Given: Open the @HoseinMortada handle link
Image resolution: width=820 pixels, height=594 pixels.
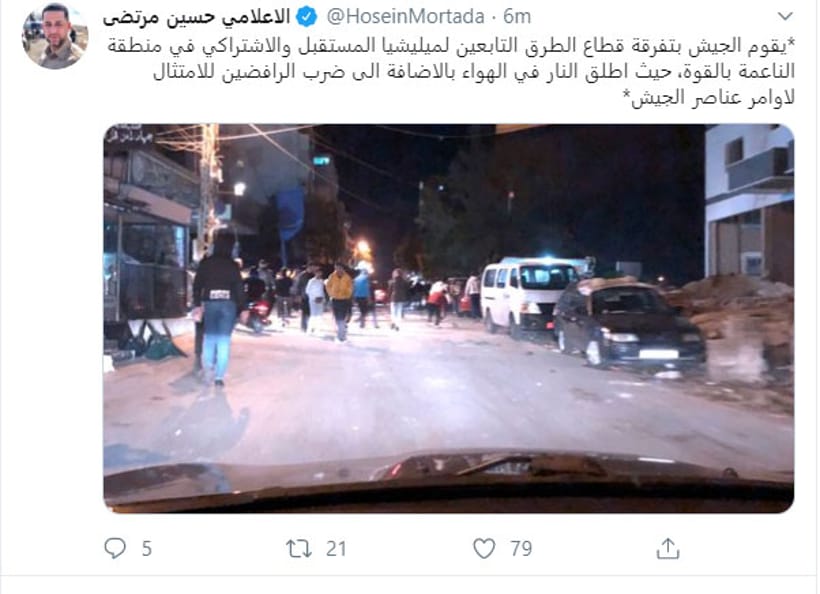Looking at the screenshot, I should (x=406, y=17).
